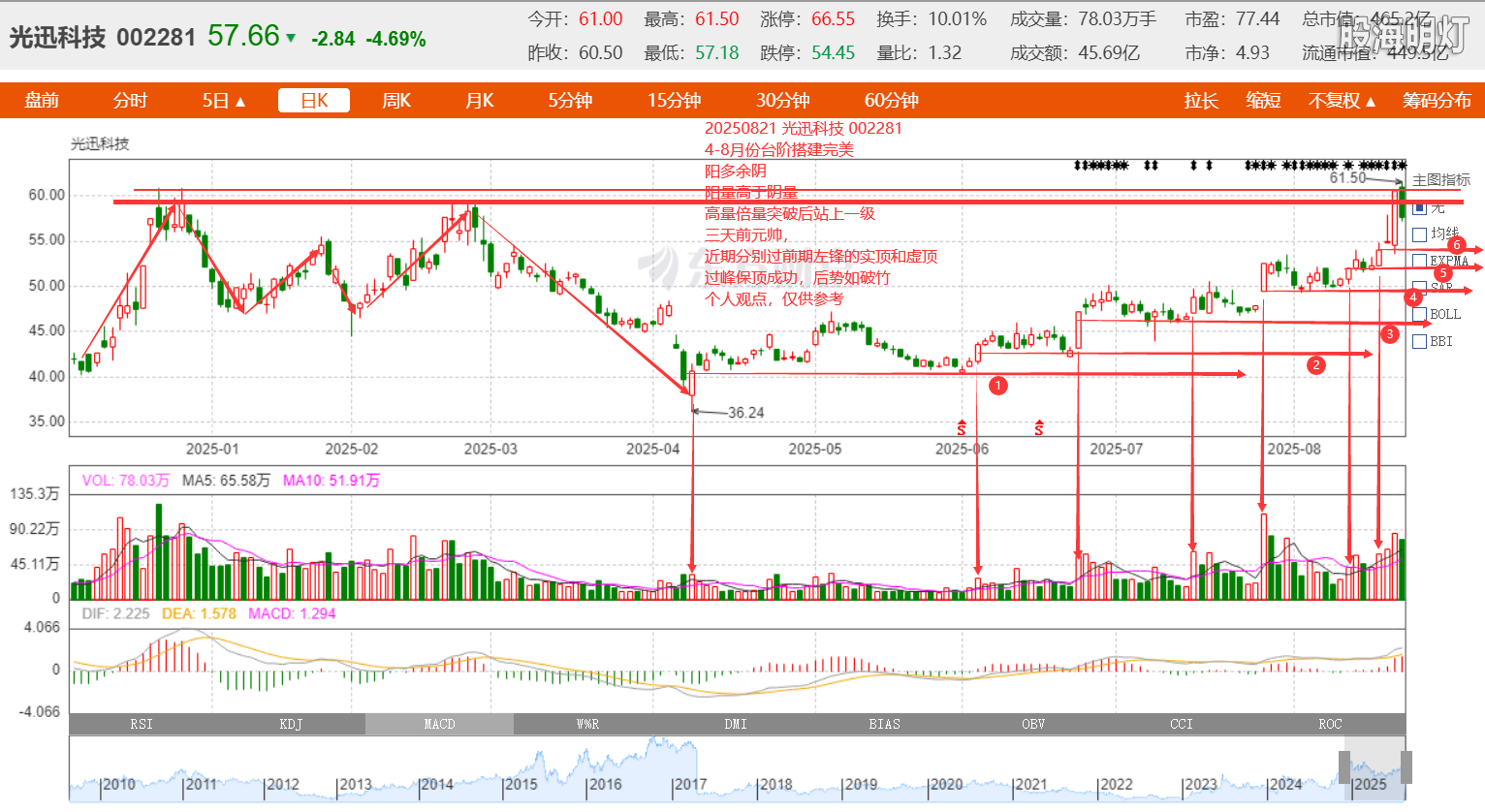Switch sub-indicator to KDJ

click(x=291, y=724)
